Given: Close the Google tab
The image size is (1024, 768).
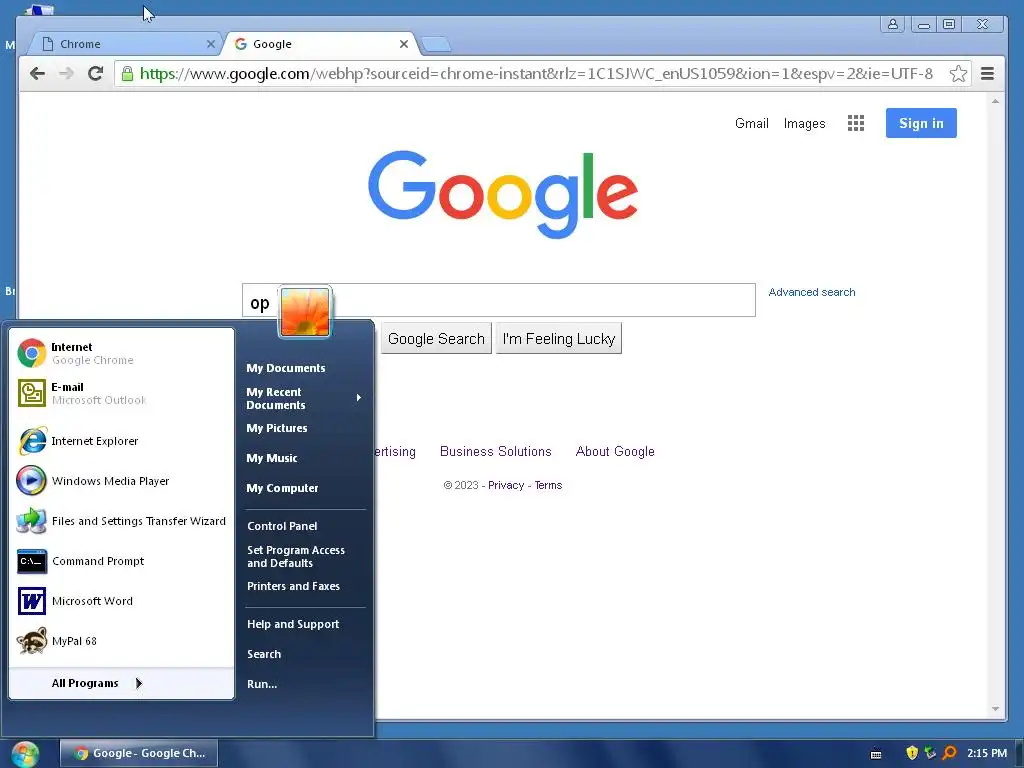Looking at the screenshot, I should (x=404, y=44).
